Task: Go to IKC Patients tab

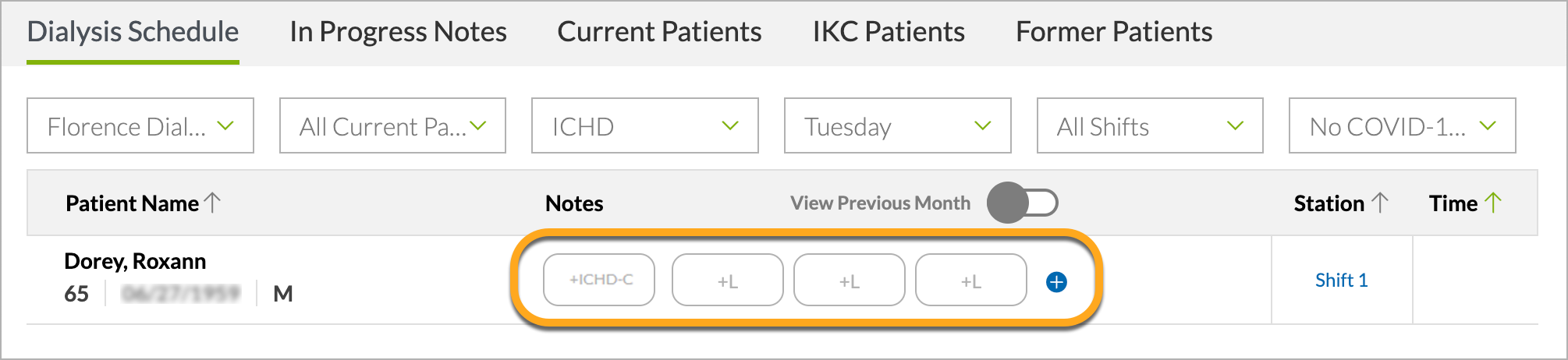Action: 889,32
